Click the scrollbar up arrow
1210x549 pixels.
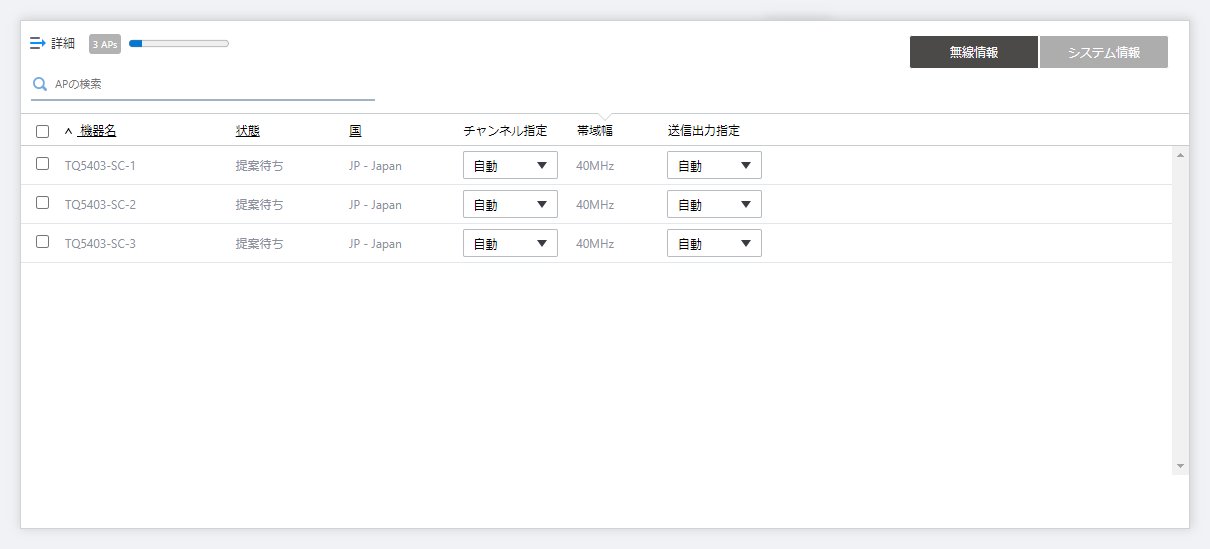pyautogui.click(x=1181, y=155)
